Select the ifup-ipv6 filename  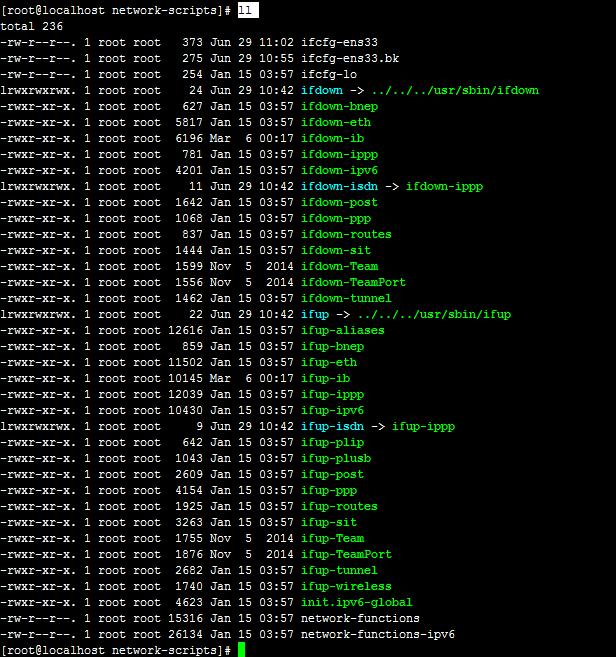tap(332, 410)
